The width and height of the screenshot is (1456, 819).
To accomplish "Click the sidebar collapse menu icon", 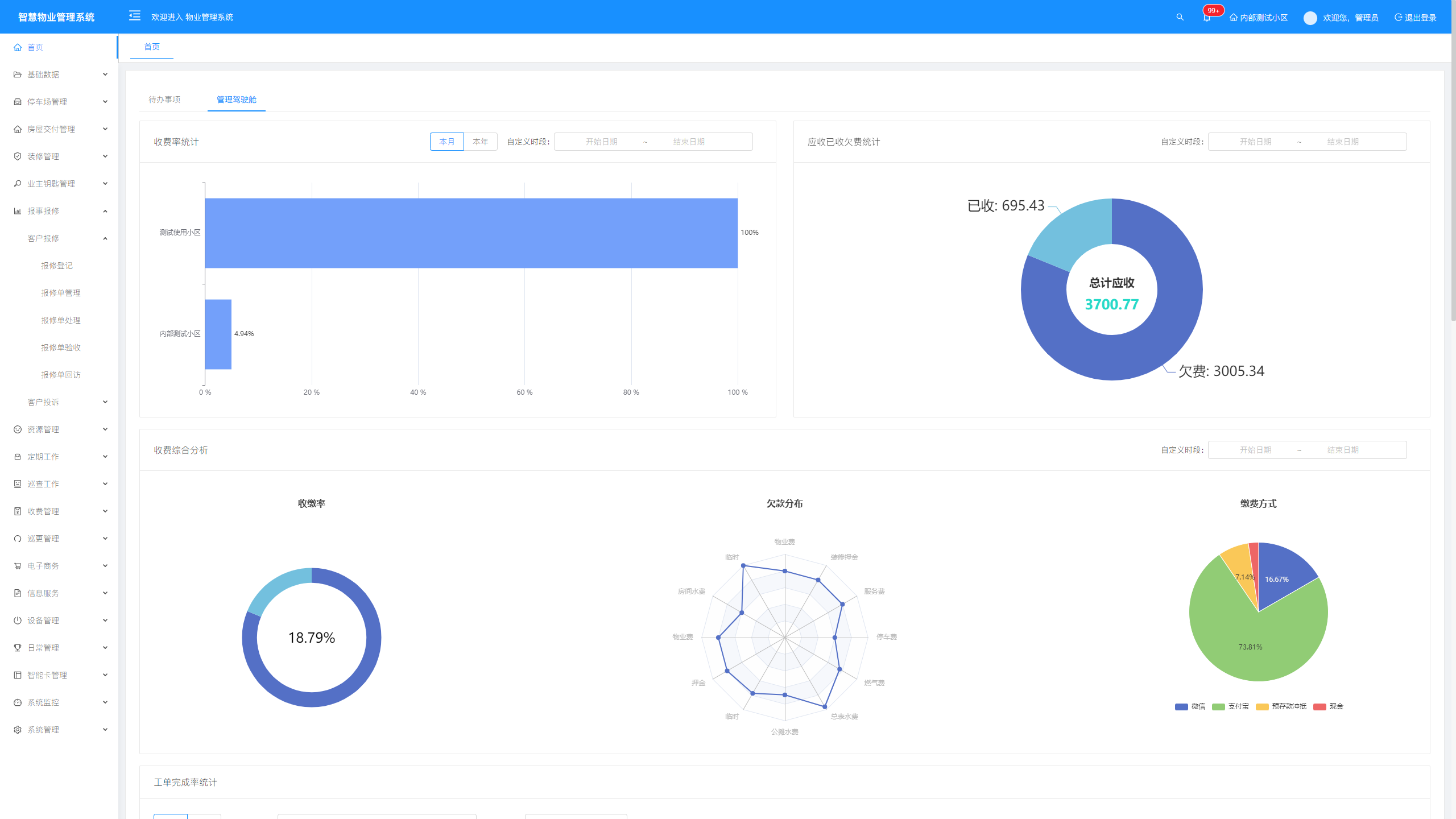I will pos(135,16).
